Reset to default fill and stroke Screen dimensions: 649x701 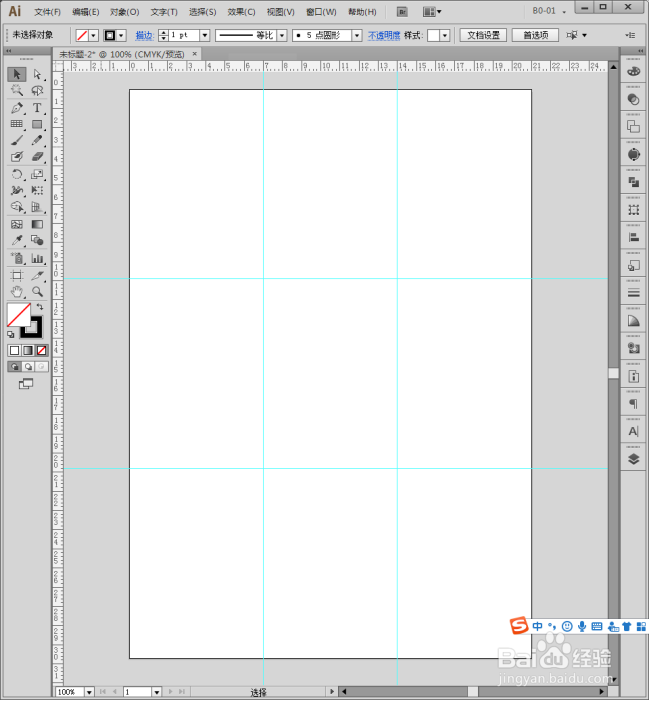pos(11,334)
